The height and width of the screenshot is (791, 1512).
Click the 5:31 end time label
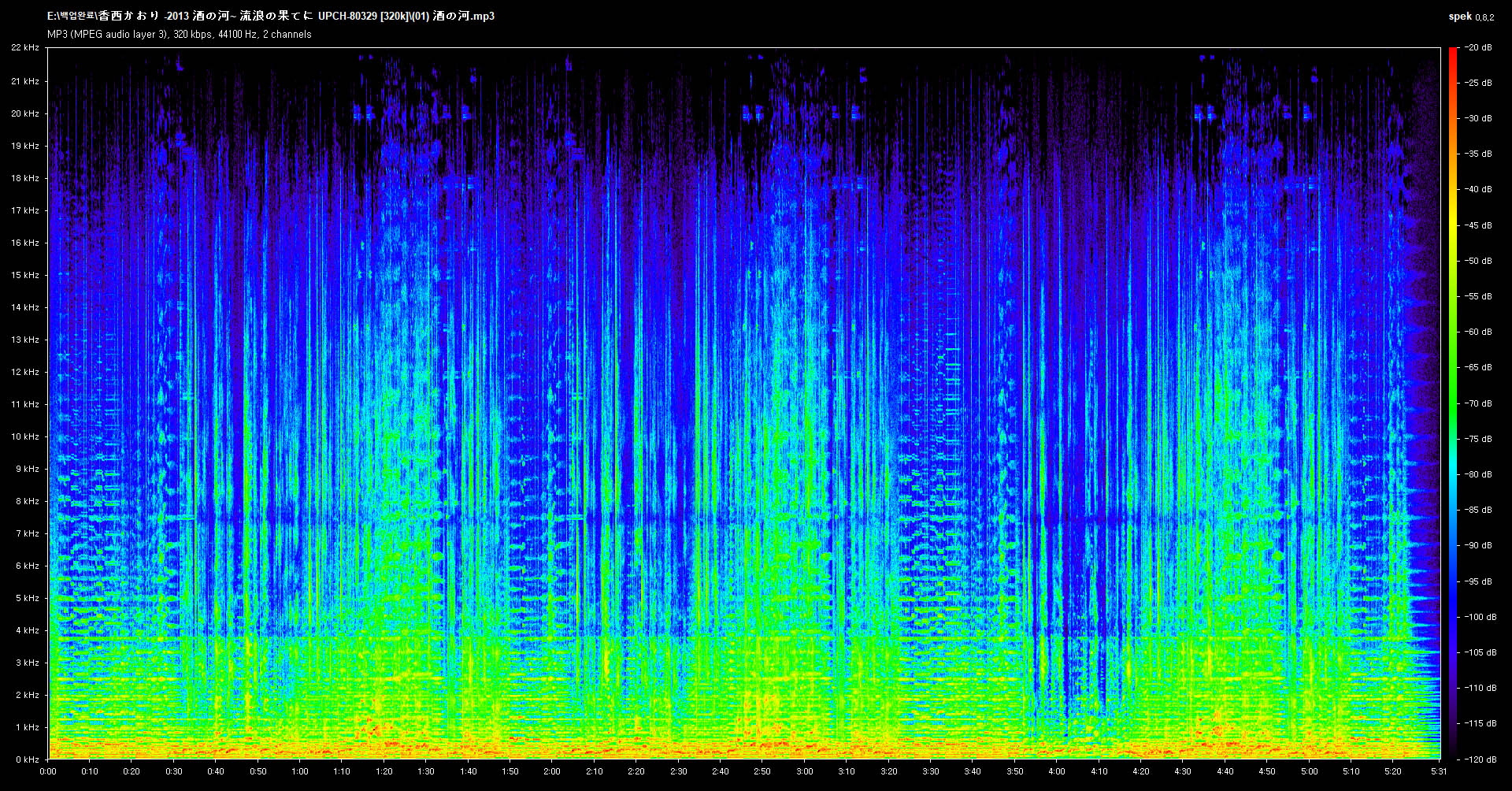(x=1439, y=771)
